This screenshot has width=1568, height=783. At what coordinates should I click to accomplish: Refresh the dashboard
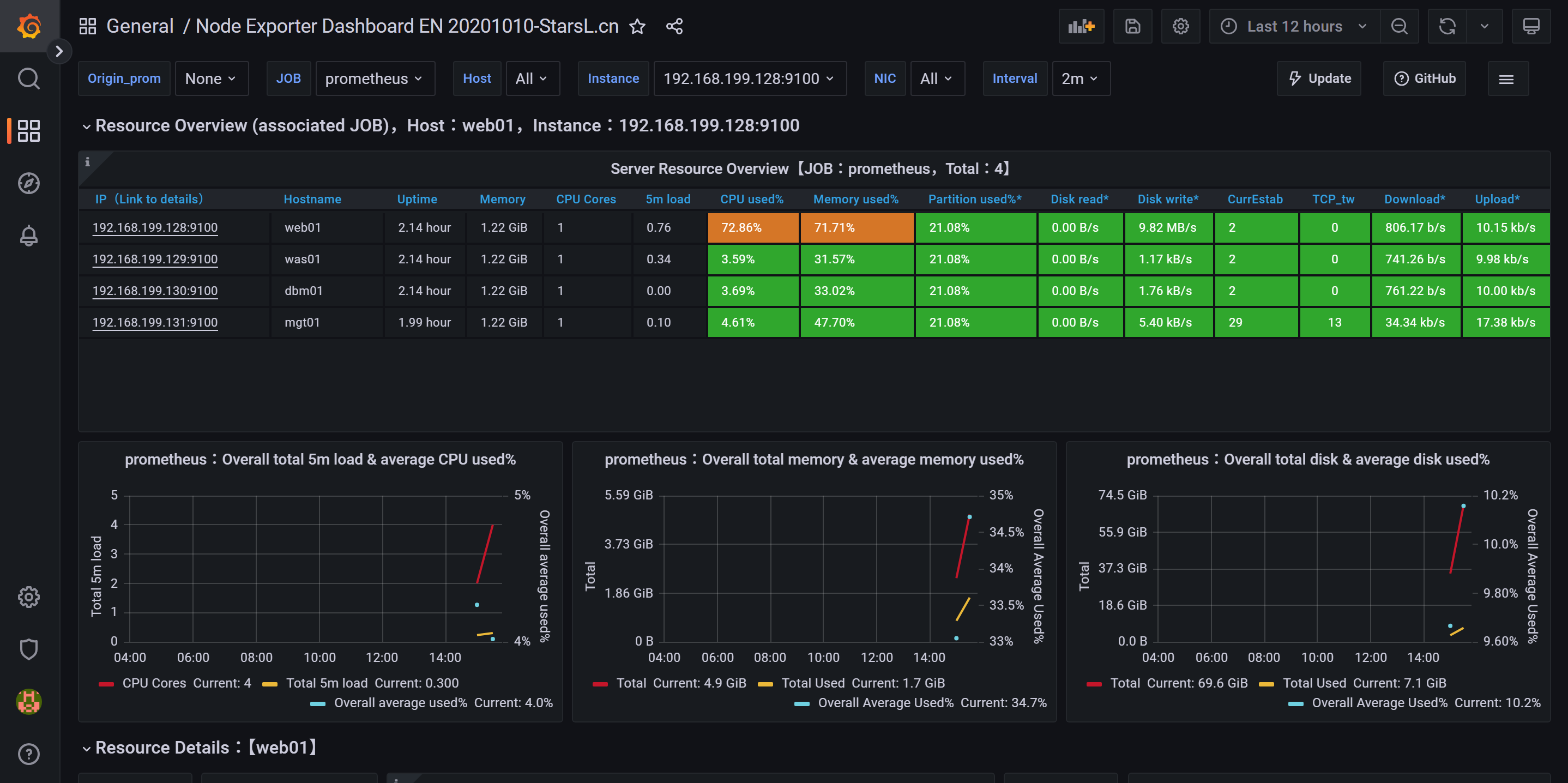coord(1447,26)
